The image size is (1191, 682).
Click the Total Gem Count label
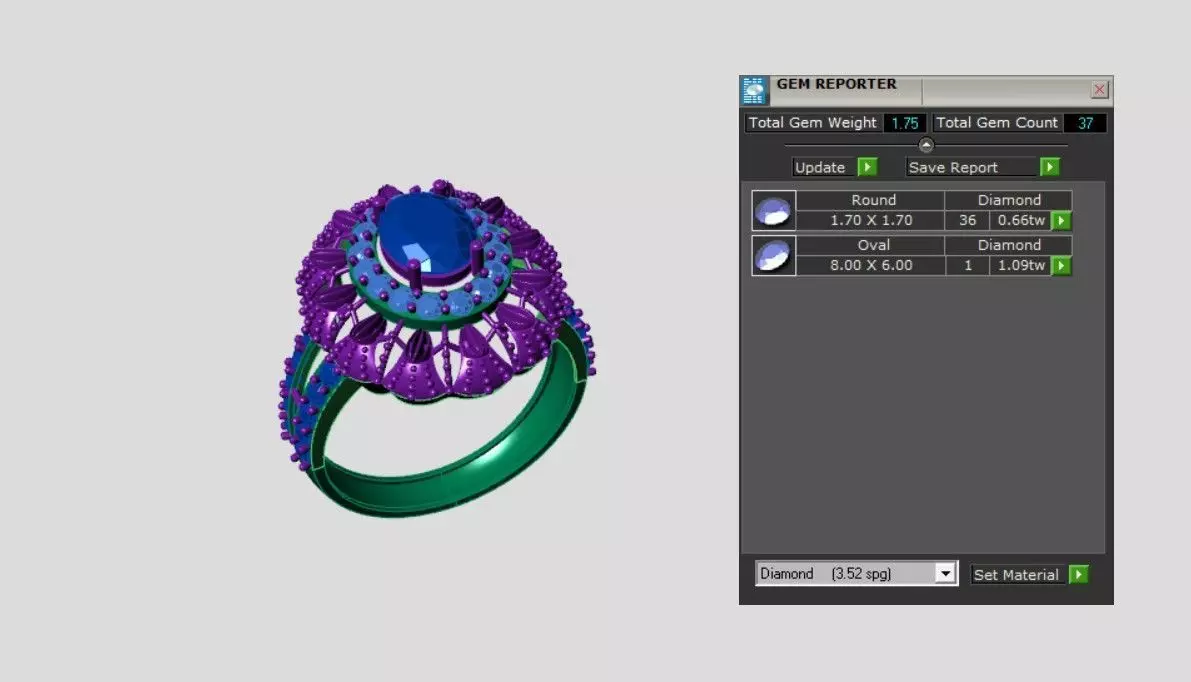997,123
